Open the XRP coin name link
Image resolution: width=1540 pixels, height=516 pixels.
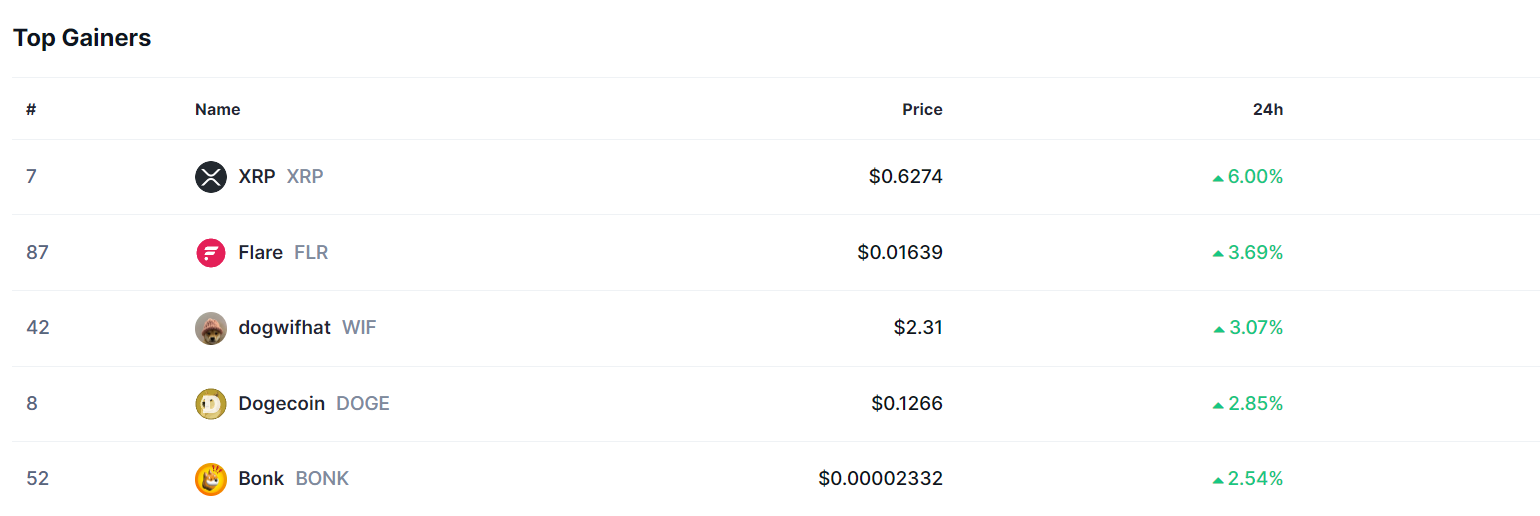[257, 177]
